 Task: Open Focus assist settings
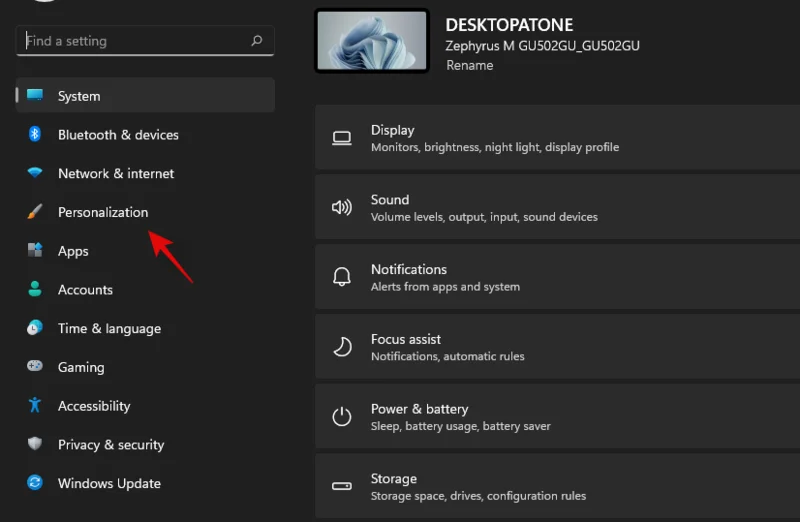(x=558, y=346)
